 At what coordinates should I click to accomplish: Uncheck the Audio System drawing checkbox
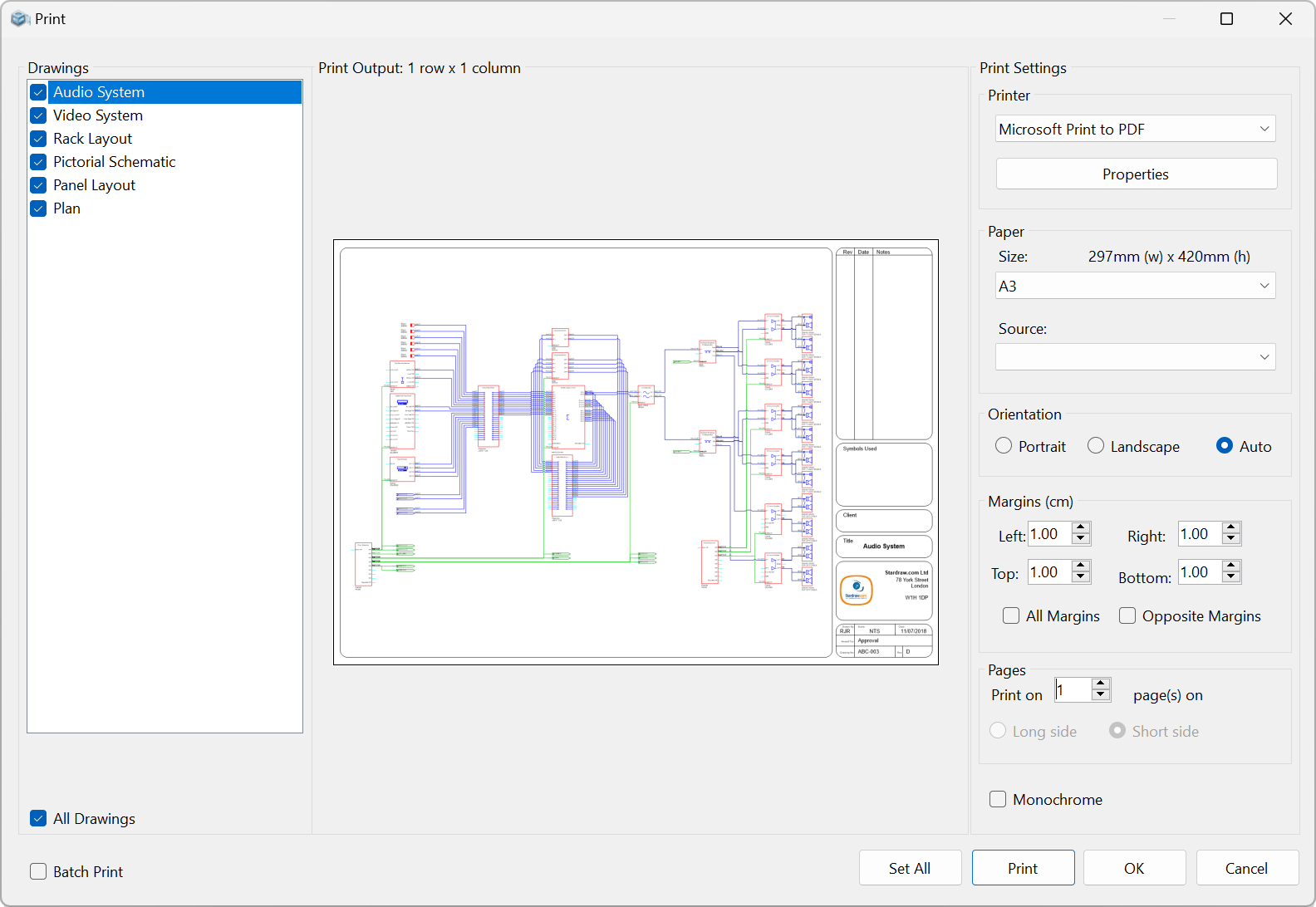tap(38, 92)
